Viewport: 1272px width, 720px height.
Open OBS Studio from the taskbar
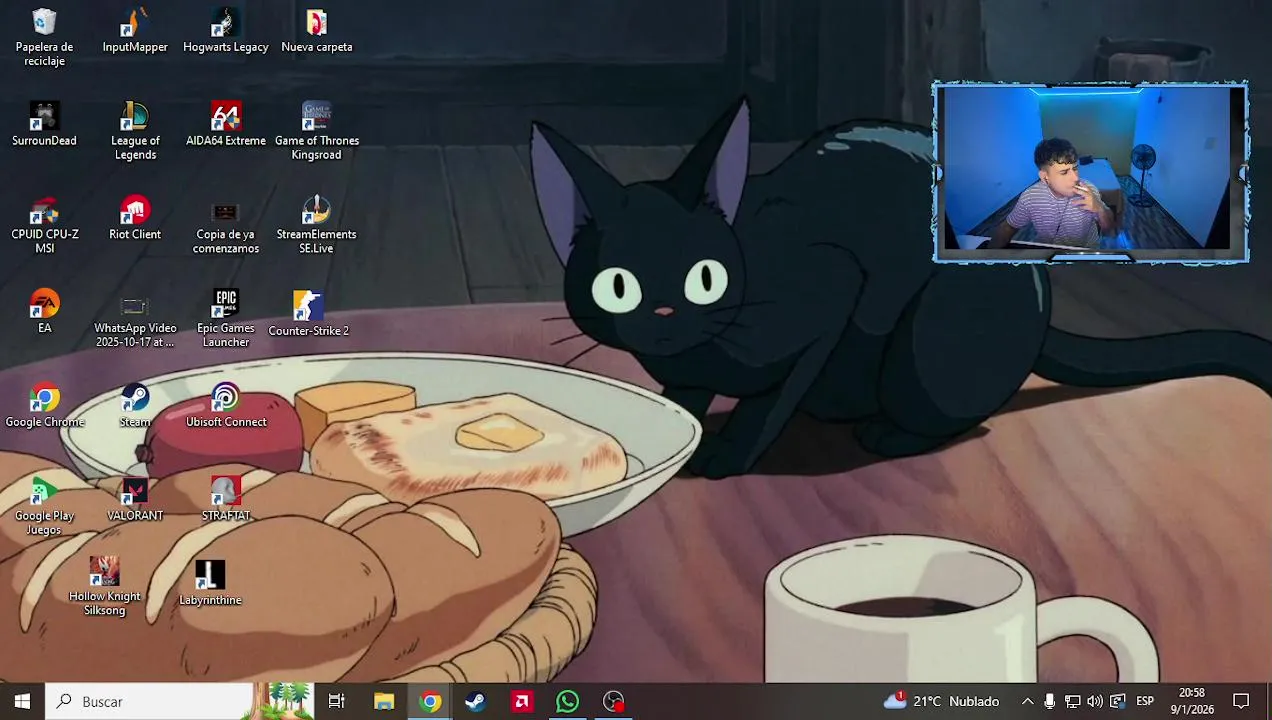pos(614,701)
